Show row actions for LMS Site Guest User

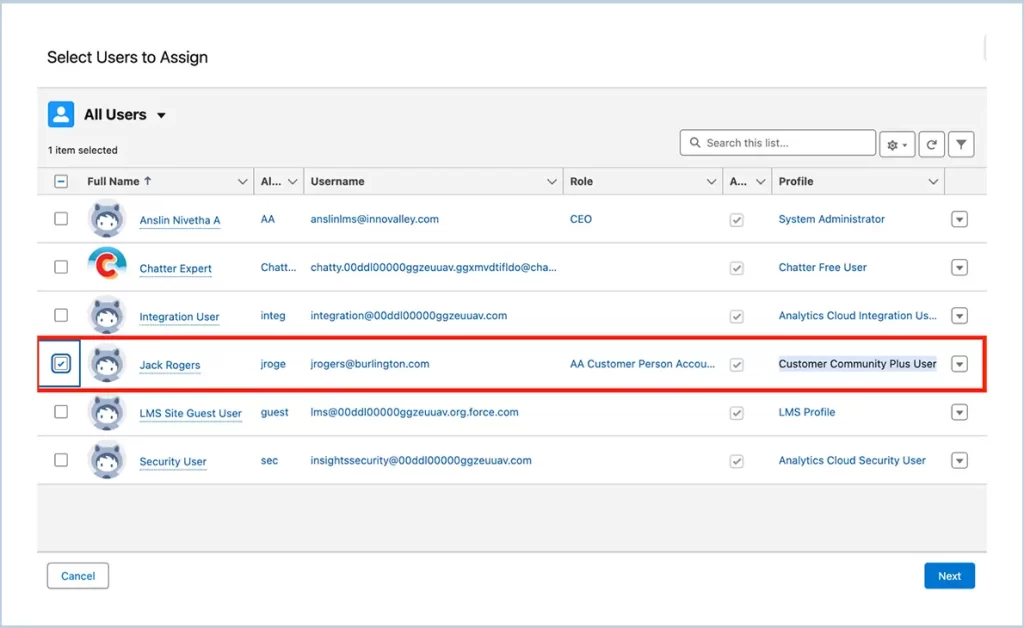coord(959,413)
